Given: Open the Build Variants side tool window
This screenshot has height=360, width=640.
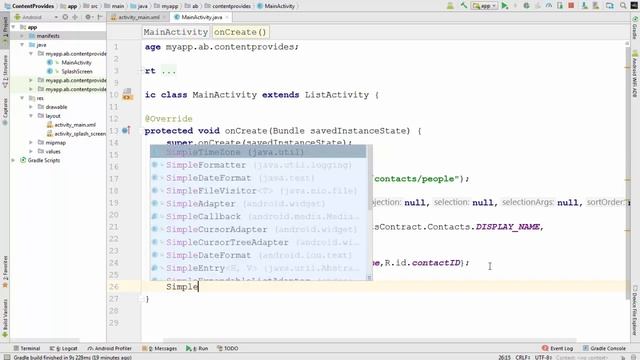Looking at the screenshot, I should (5, 318).
